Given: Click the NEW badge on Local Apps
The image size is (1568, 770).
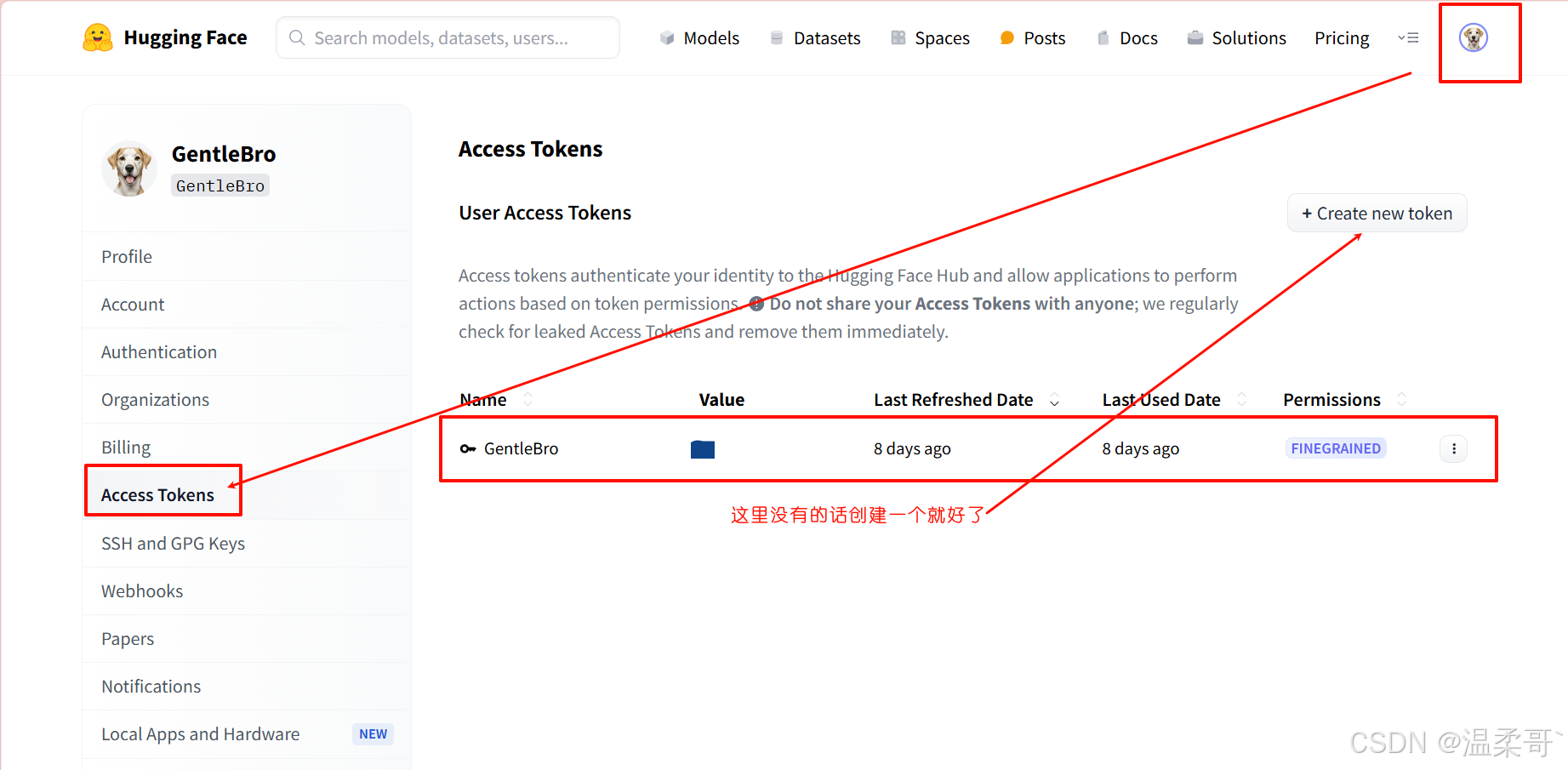Looking at the screenshot, I should pos(373,734).
